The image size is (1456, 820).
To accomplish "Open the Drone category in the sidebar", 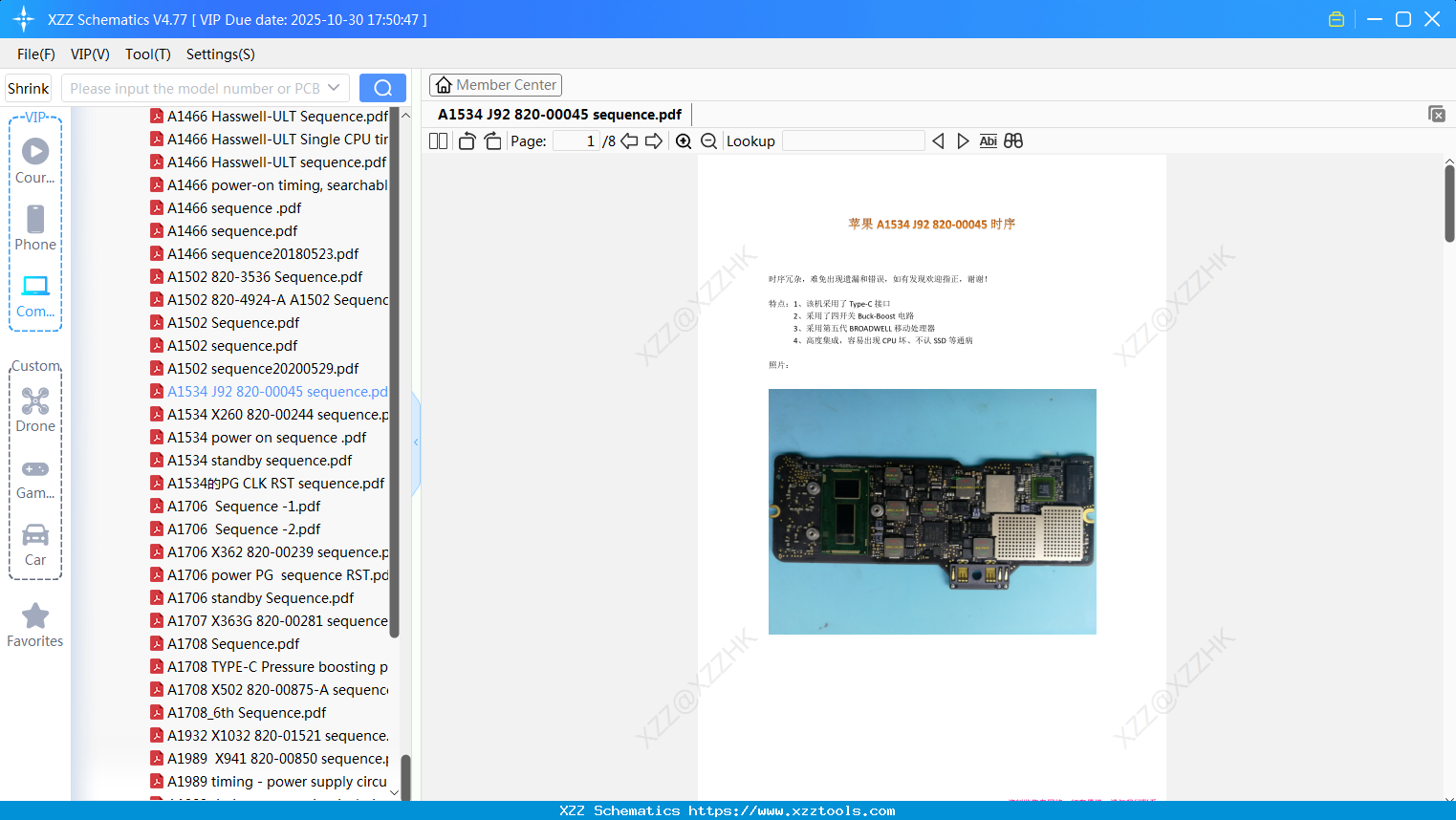I will tap(35, 410).
